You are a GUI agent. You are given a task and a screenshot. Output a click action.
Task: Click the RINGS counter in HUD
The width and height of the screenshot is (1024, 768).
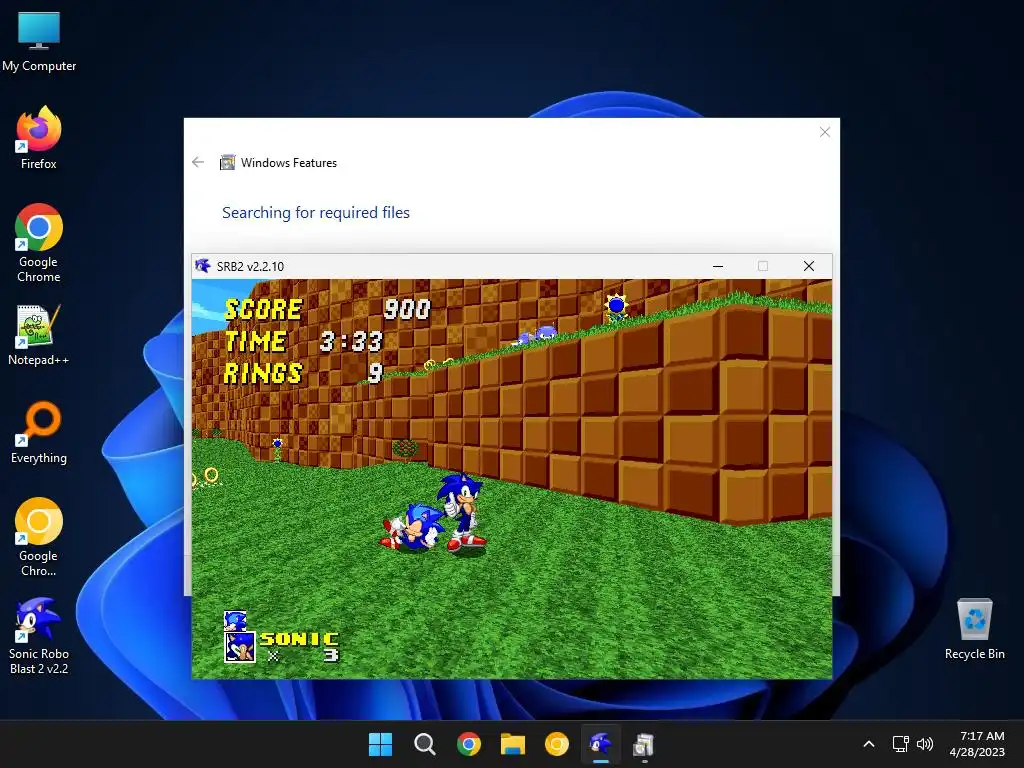[x=304, y=374]
